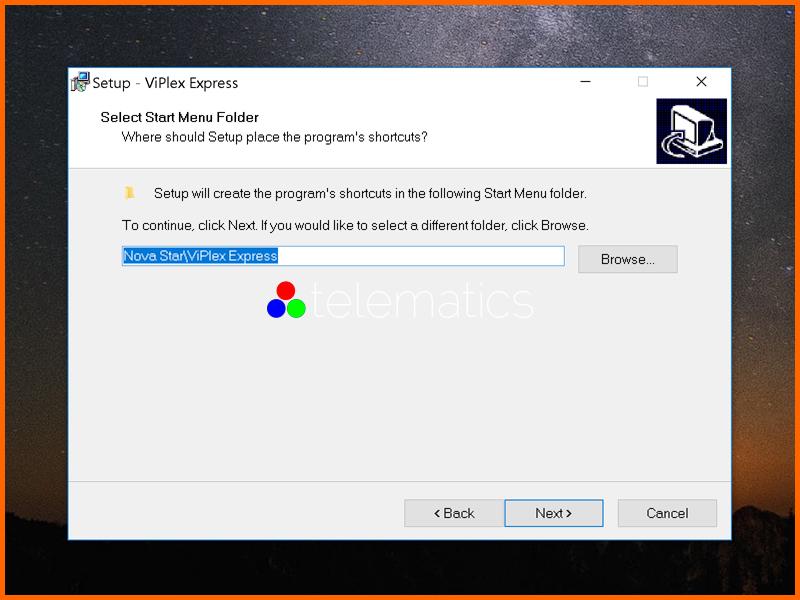The image size is (800, 600).
Task: Click the white telematics watermark text
Action: tap(422, 301)
